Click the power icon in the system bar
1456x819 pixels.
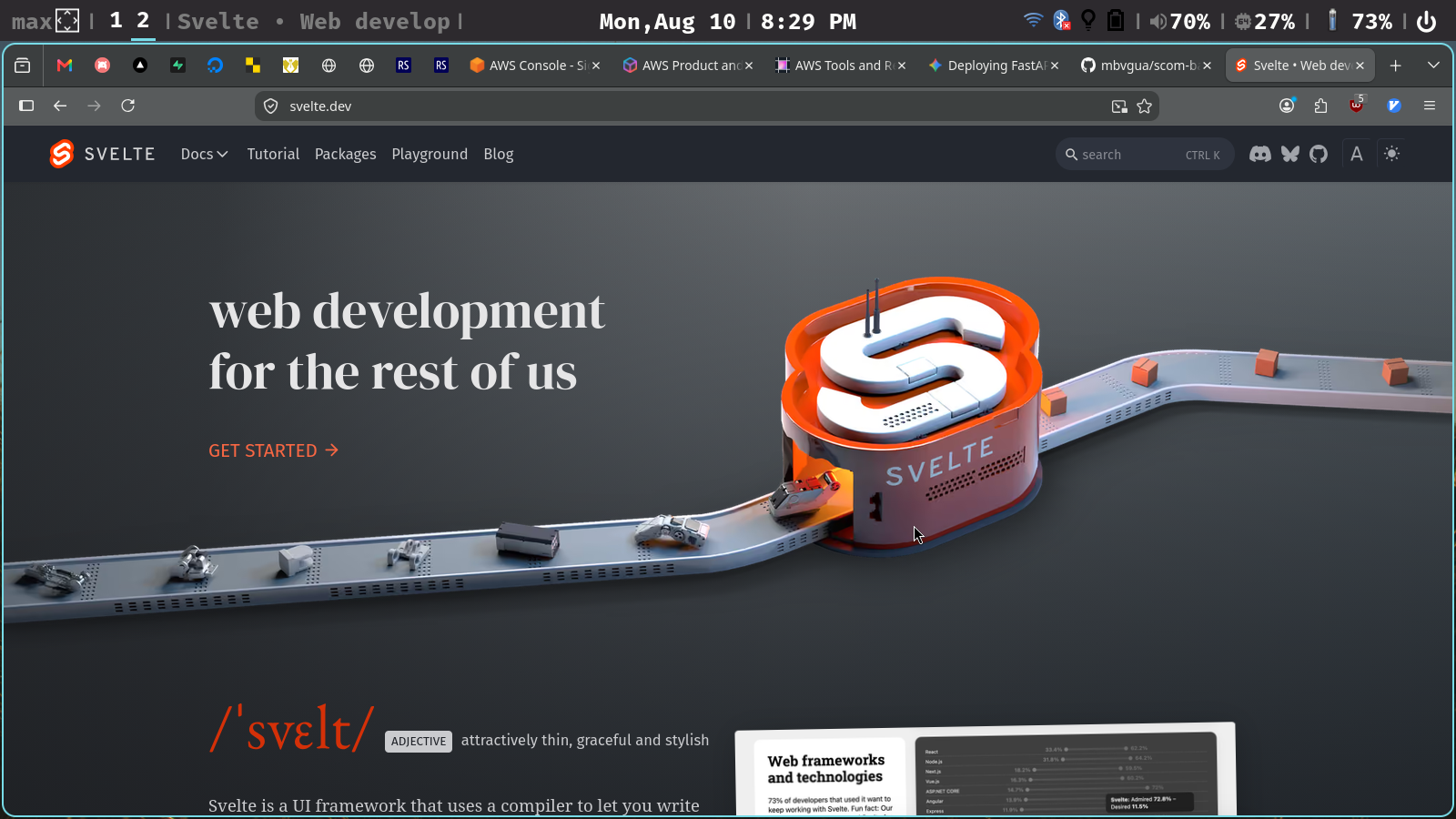(x=1427, y=21)
